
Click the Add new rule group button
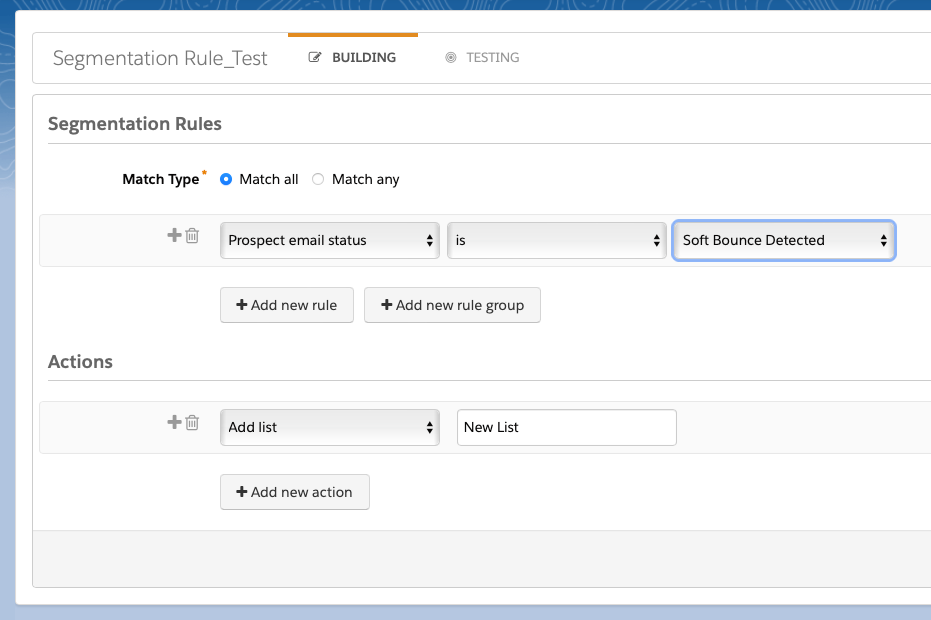pos(452,305)
